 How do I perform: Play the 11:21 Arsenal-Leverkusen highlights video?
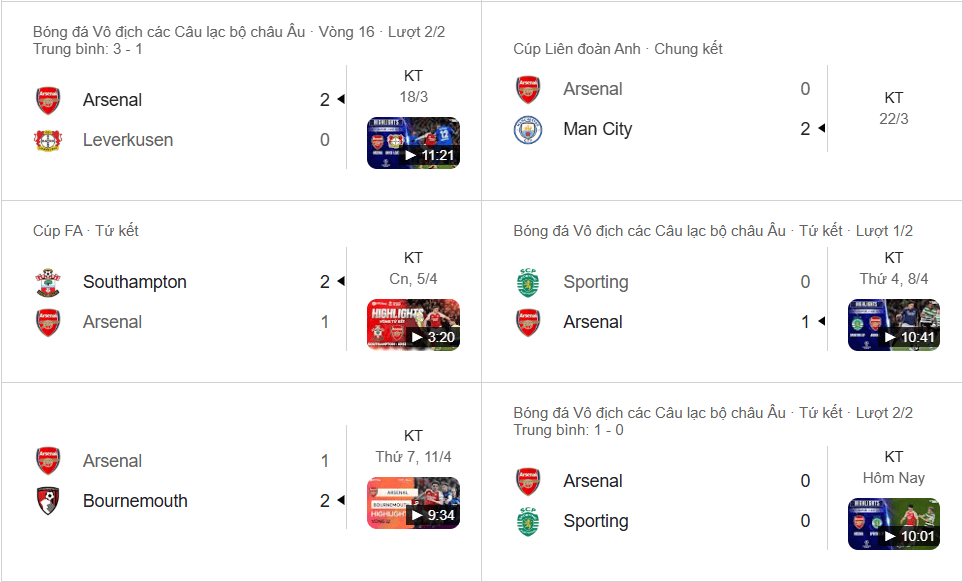click(x=412, y=141)
